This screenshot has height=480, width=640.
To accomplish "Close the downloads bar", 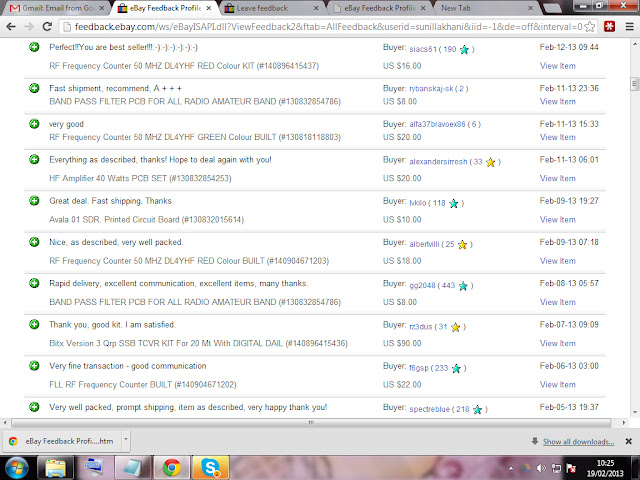I will click(629, 441).
